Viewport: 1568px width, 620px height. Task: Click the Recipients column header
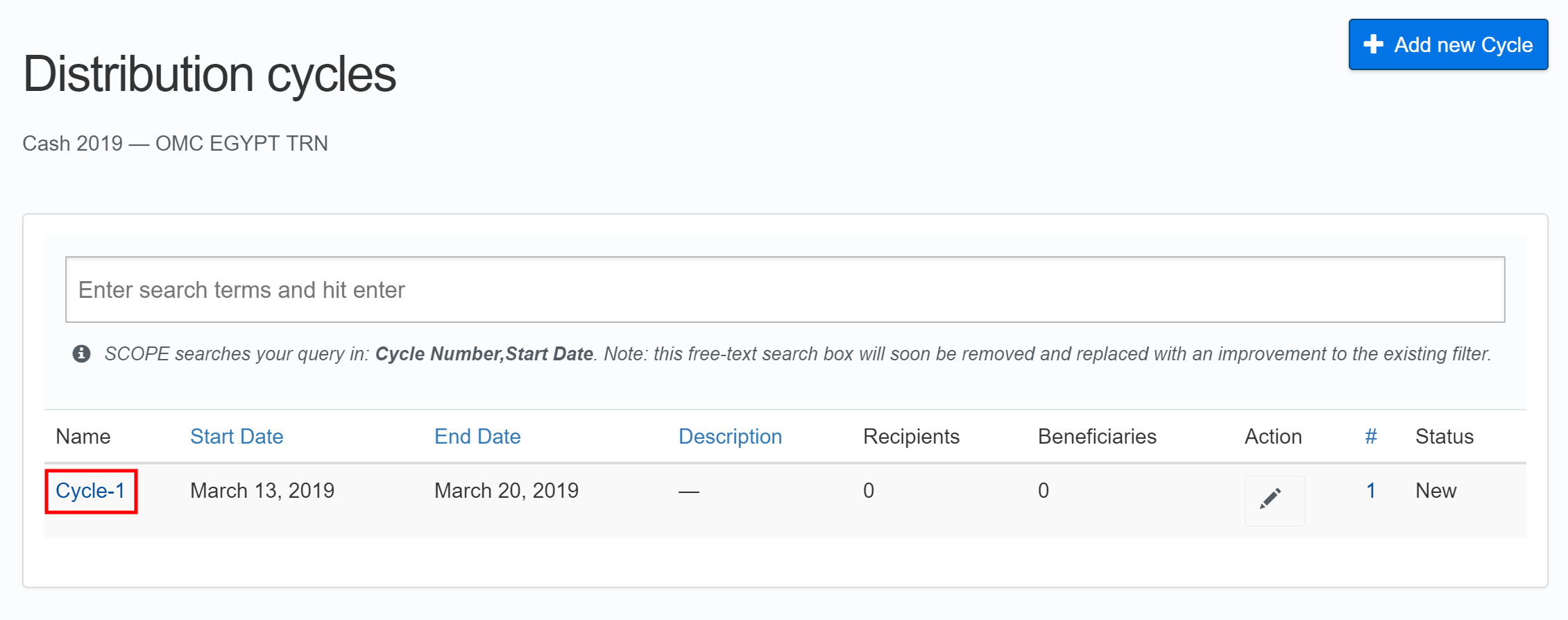pos(911,437)
